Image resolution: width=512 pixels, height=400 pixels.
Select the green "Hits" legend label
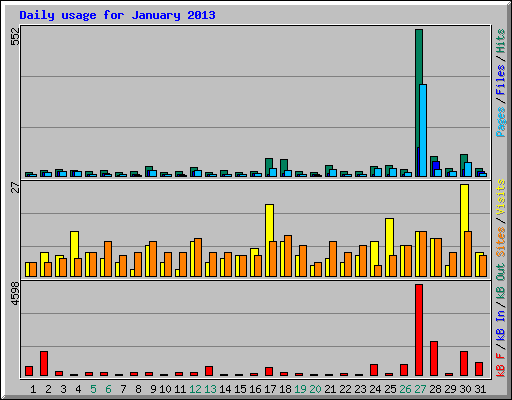501,41
